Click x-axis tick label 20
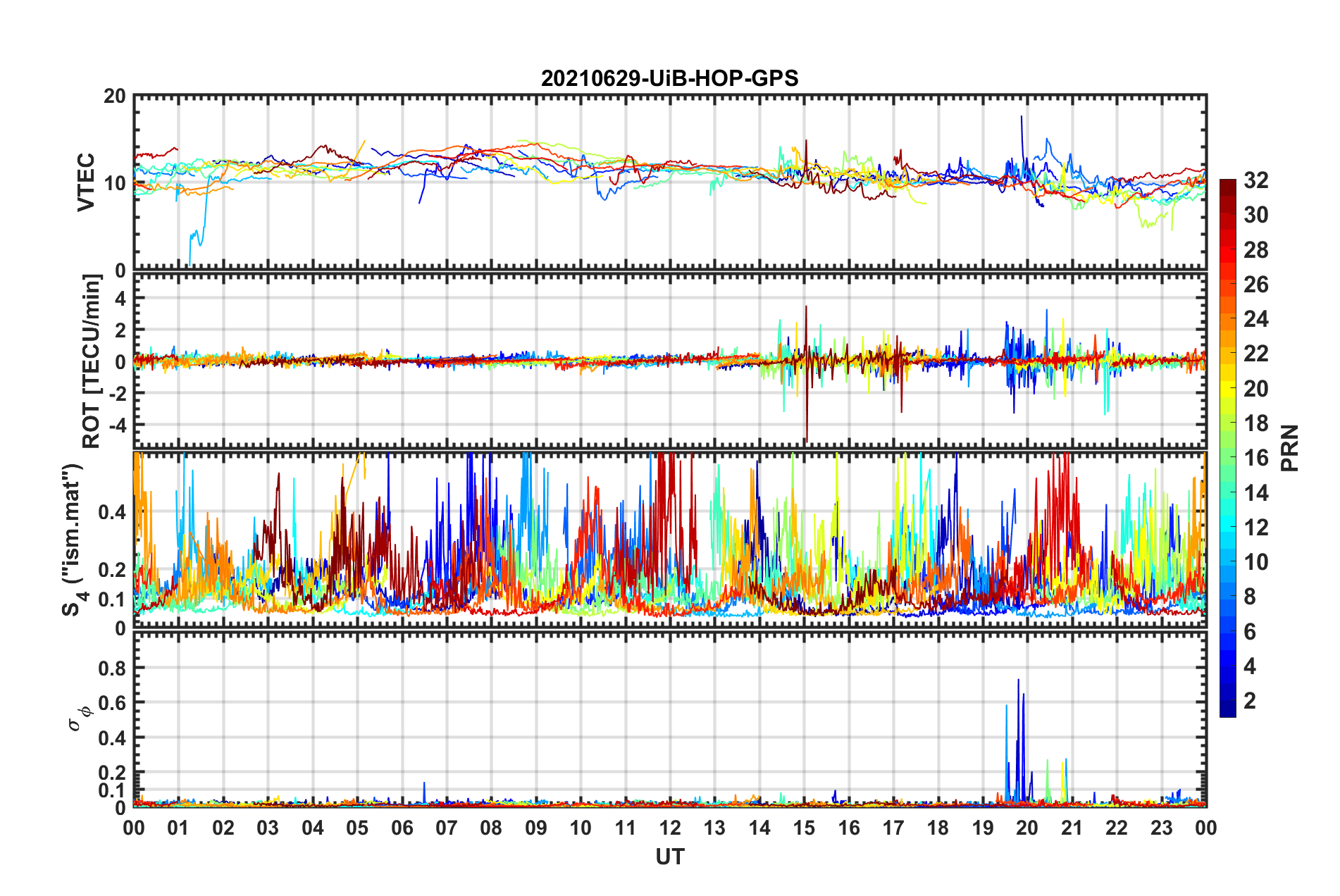This screenshot has height=896, width=1340. pos(1027,828)
